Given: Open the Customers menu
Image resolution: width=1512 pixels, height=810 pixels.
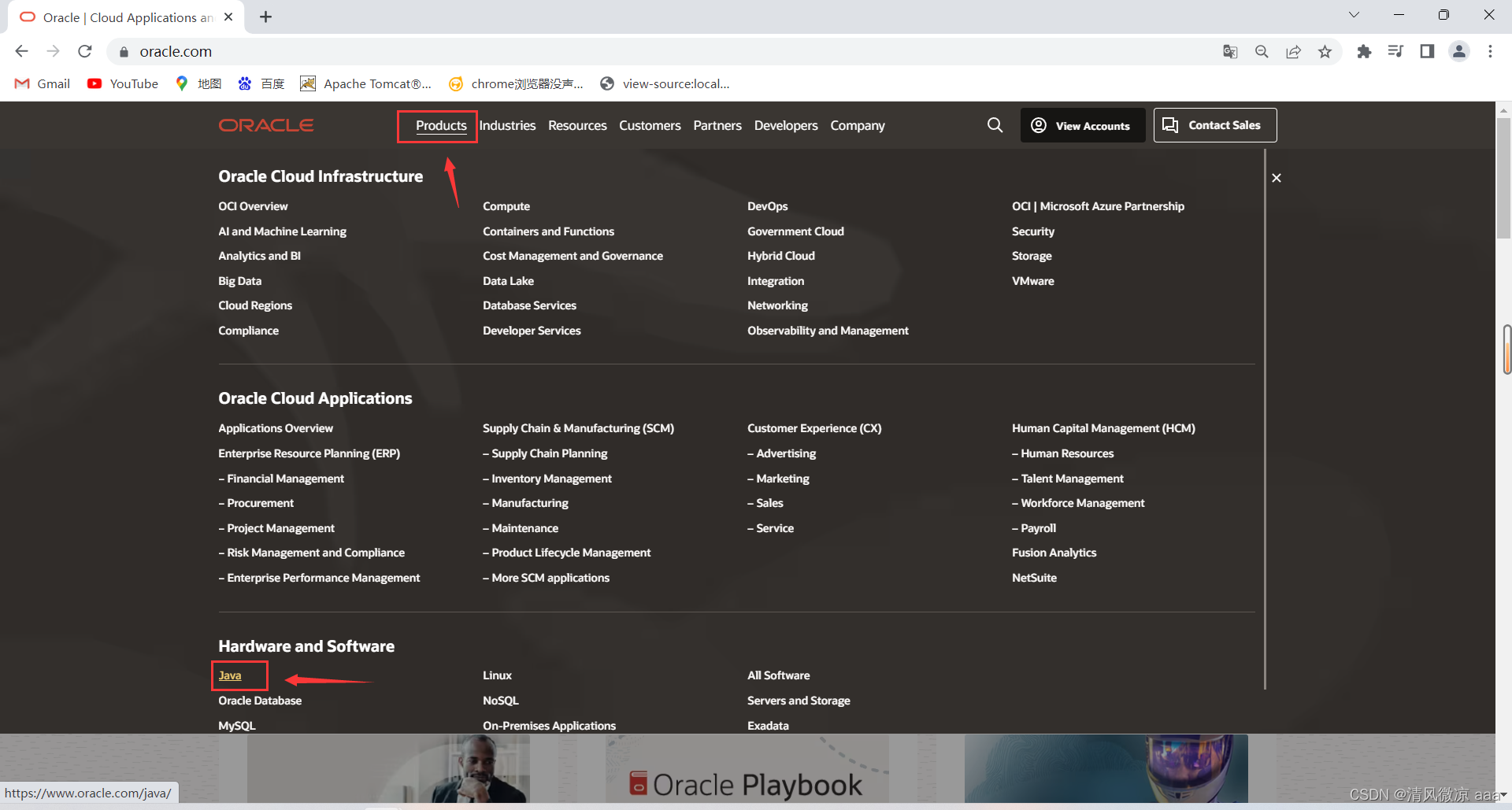Looking at the screenshot, I should coord(650,126).
